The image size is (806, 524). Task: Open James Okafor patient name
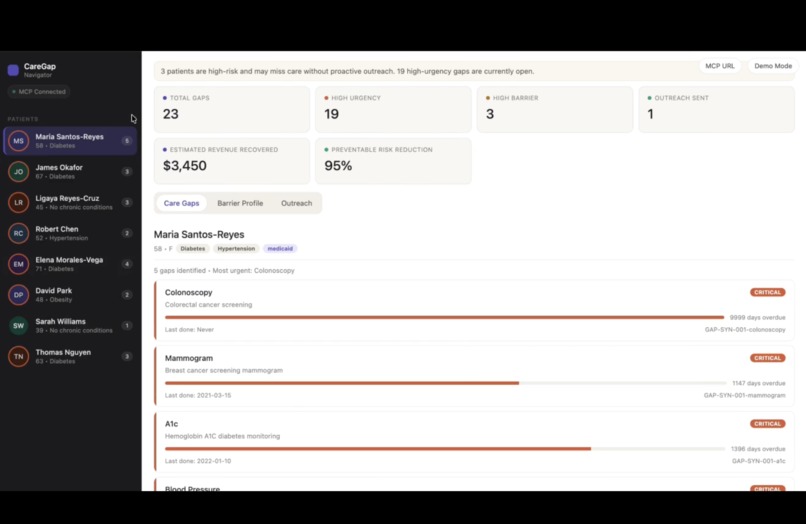click(x=59, y=168)
